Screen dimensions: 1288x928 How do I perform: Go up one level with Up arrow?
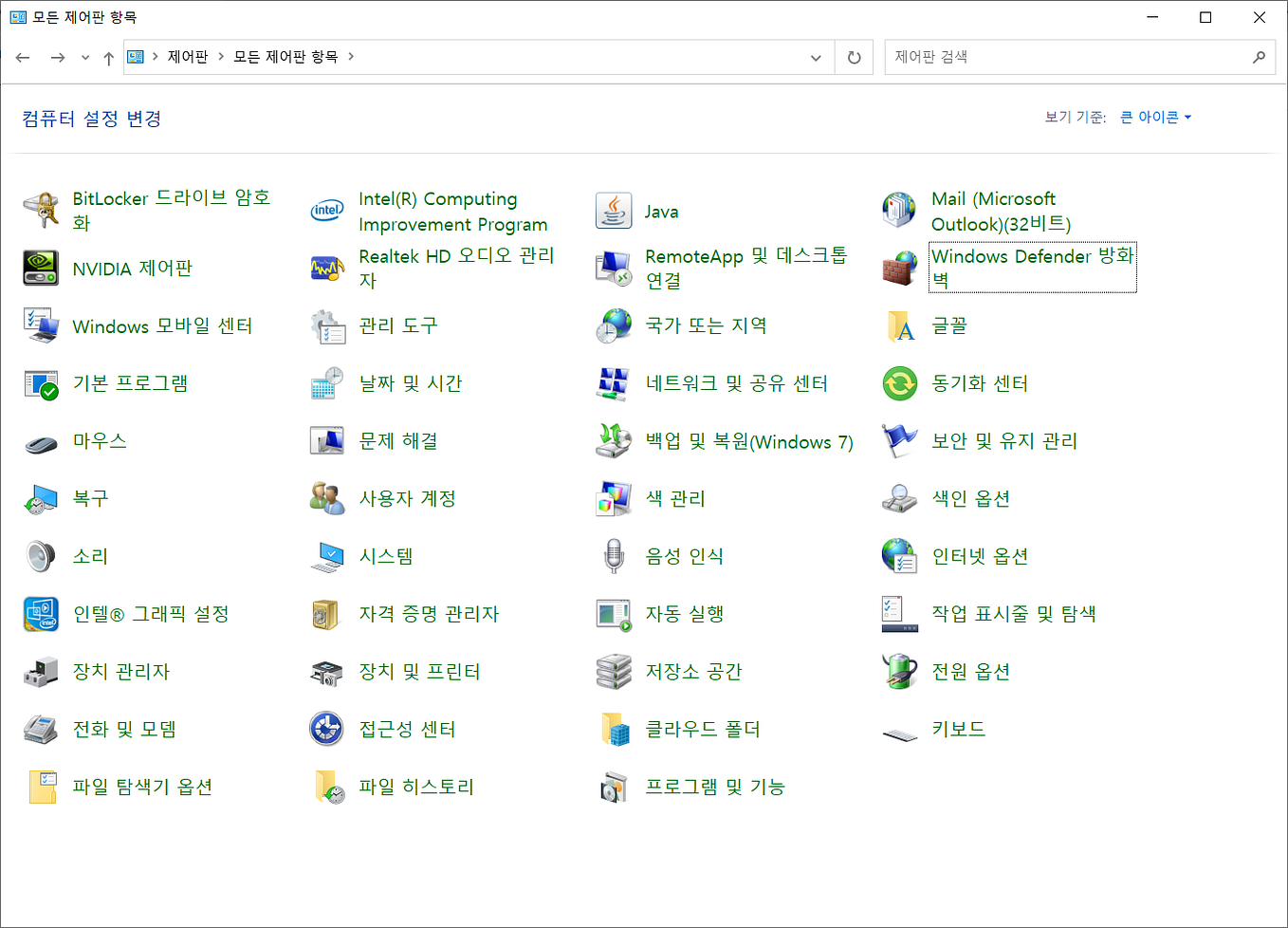pyautogui.click(x=109, y=58)
